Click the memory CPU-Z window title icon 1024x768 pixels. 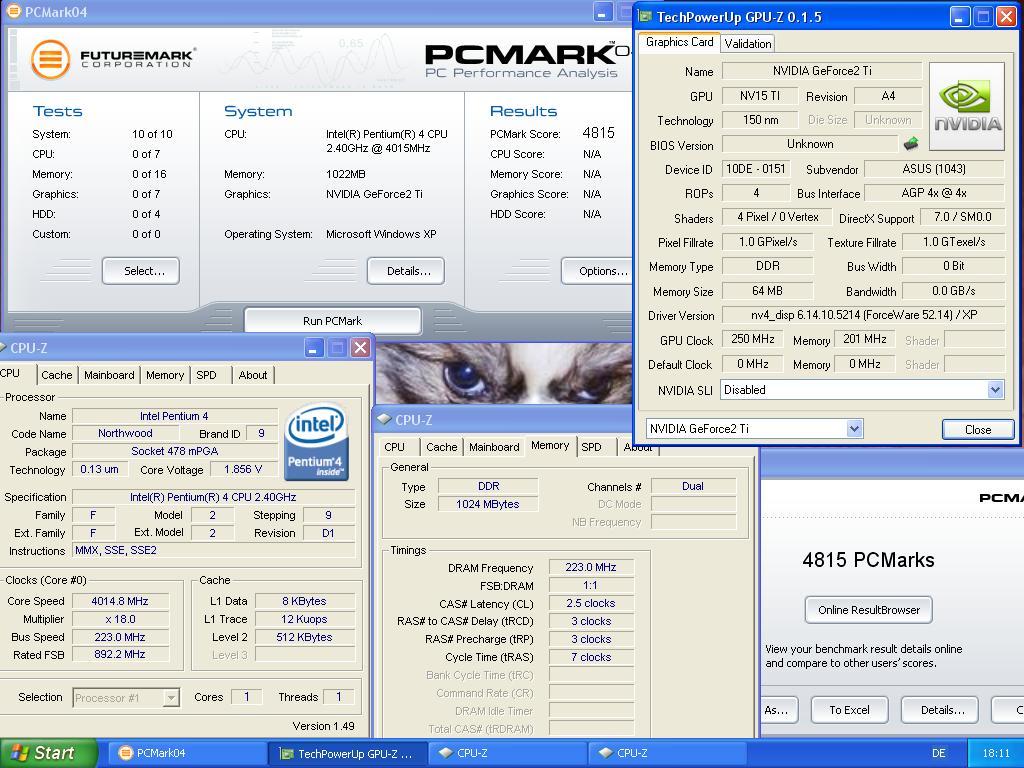click(x=384, y=420)
